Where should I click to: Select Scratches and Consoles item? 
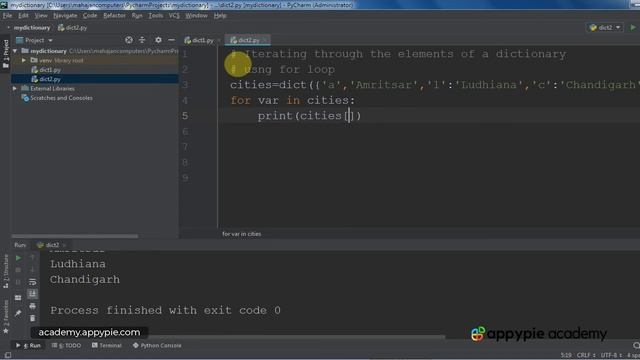click(57, 98)
